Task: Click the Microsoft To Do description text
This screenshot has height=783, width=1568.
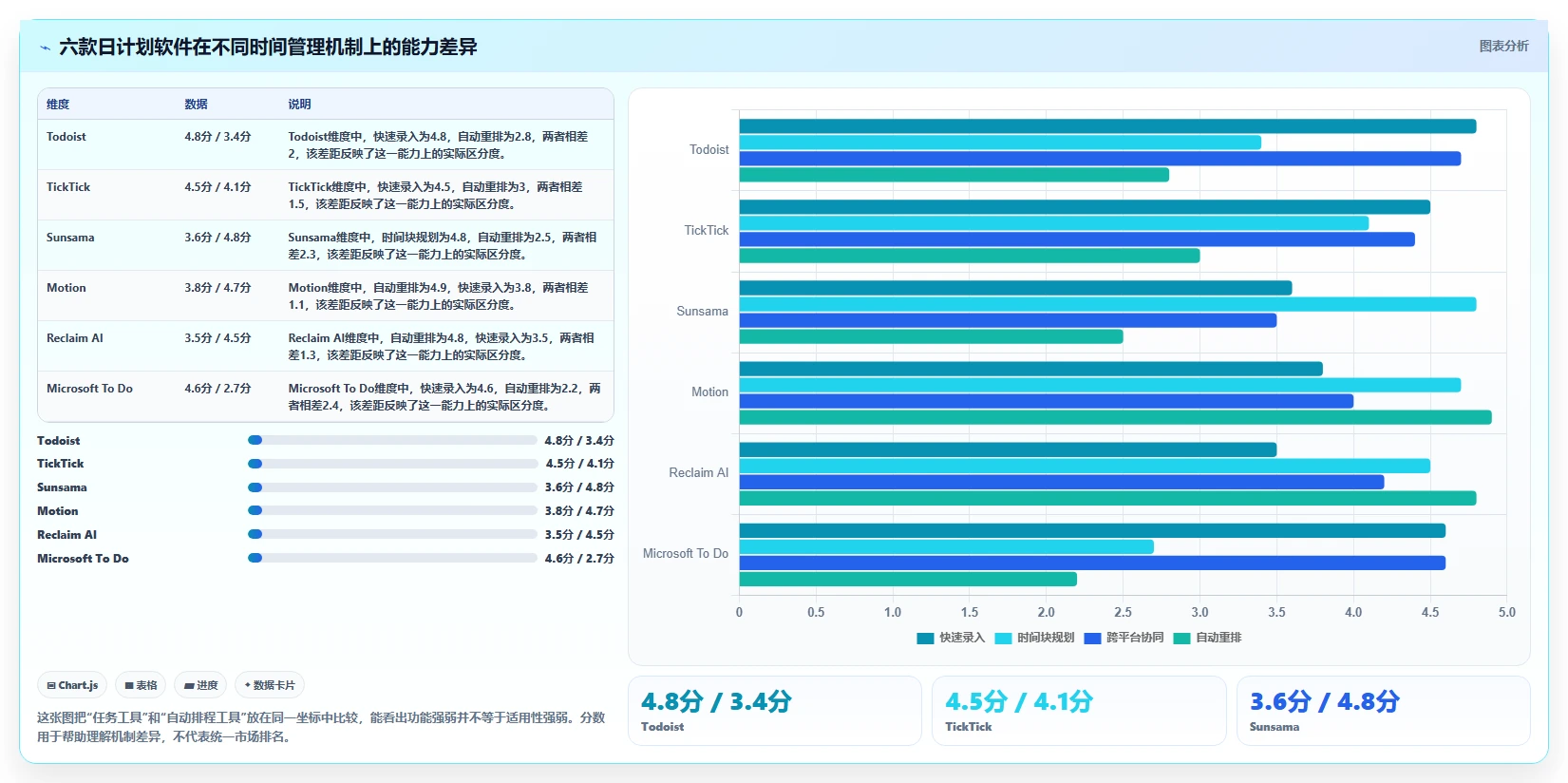Action: [444, 397]
